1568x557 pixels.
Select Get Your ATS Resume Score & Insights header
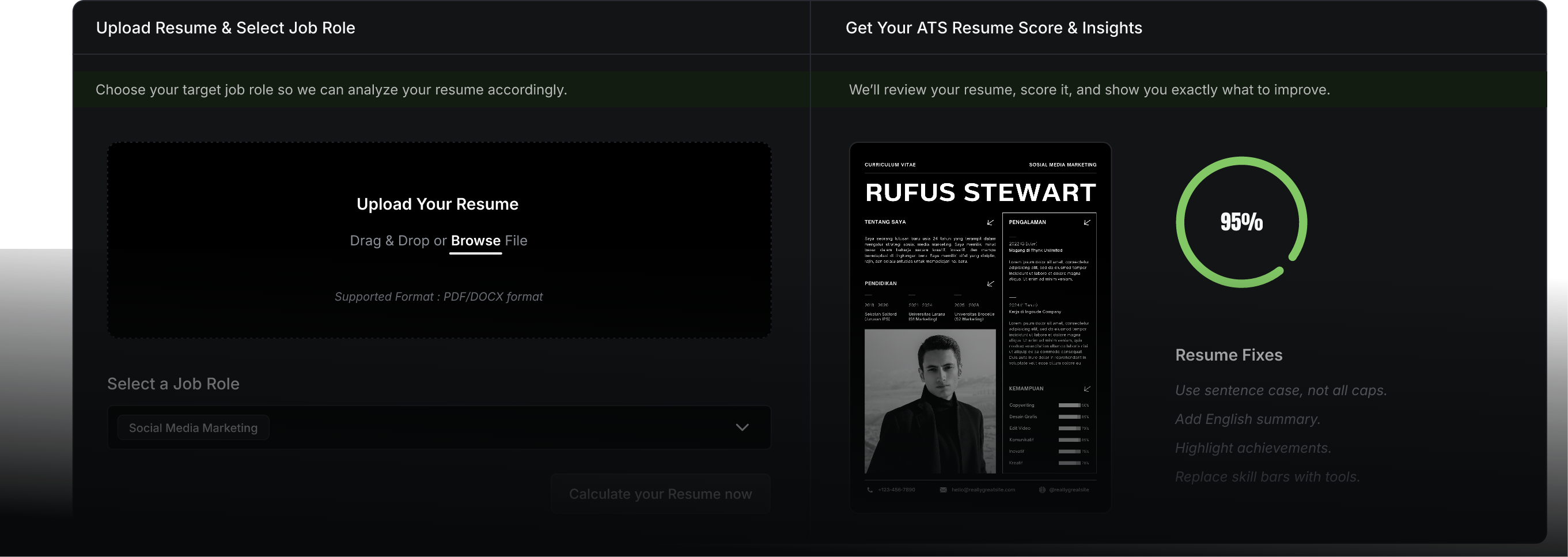coord(993,28)
